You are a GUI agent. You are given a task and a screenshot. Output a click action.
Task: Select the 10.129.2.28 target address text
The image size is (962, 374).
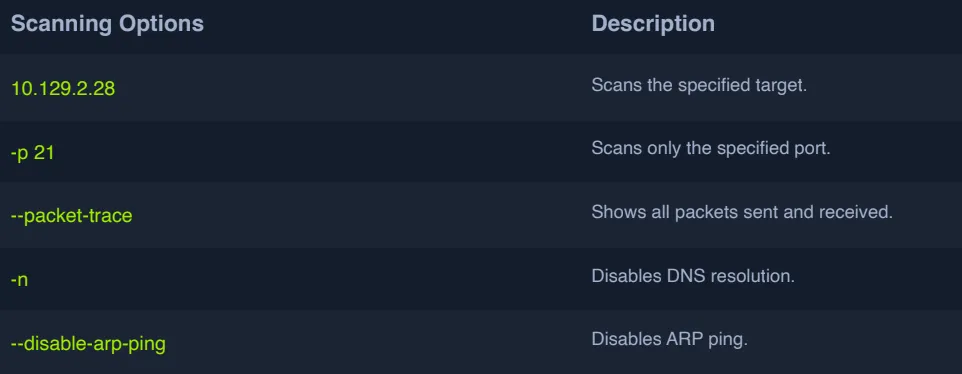tap(63, 89)
